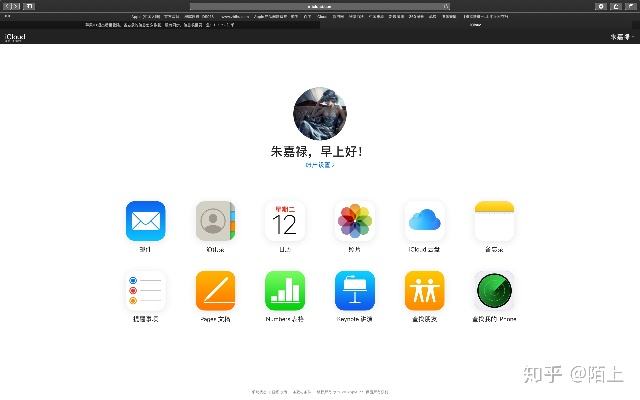Open the Find My iPhone radar icon
The height and width of the screenshot is (400, 640).
pos(494,291)
